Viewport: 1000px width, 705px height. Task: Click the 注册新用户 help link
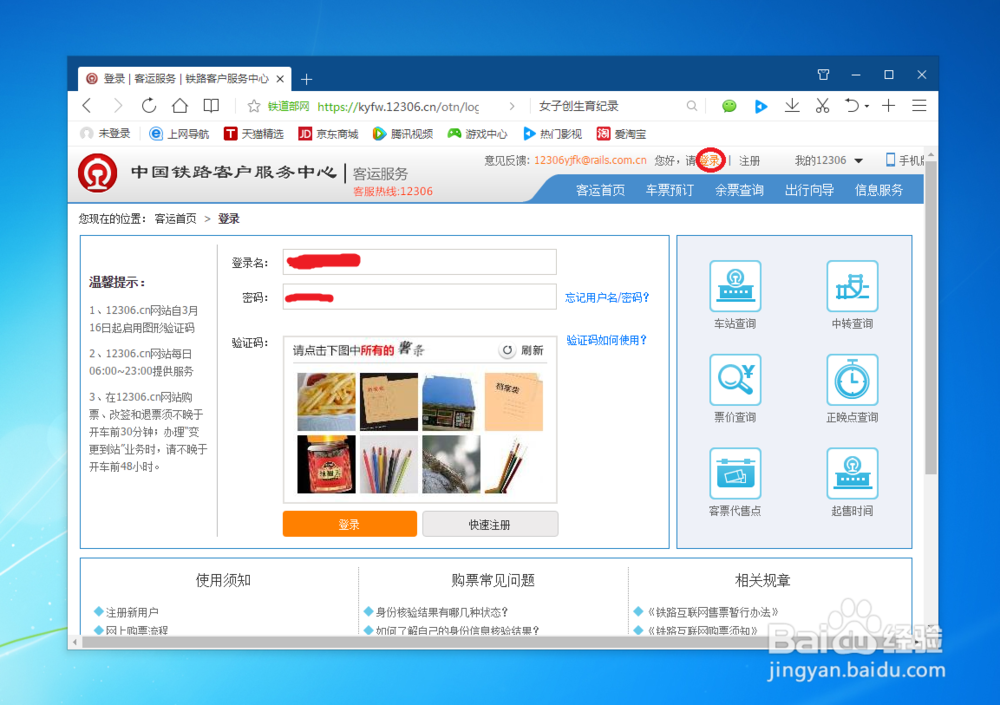tap(132, 612)
